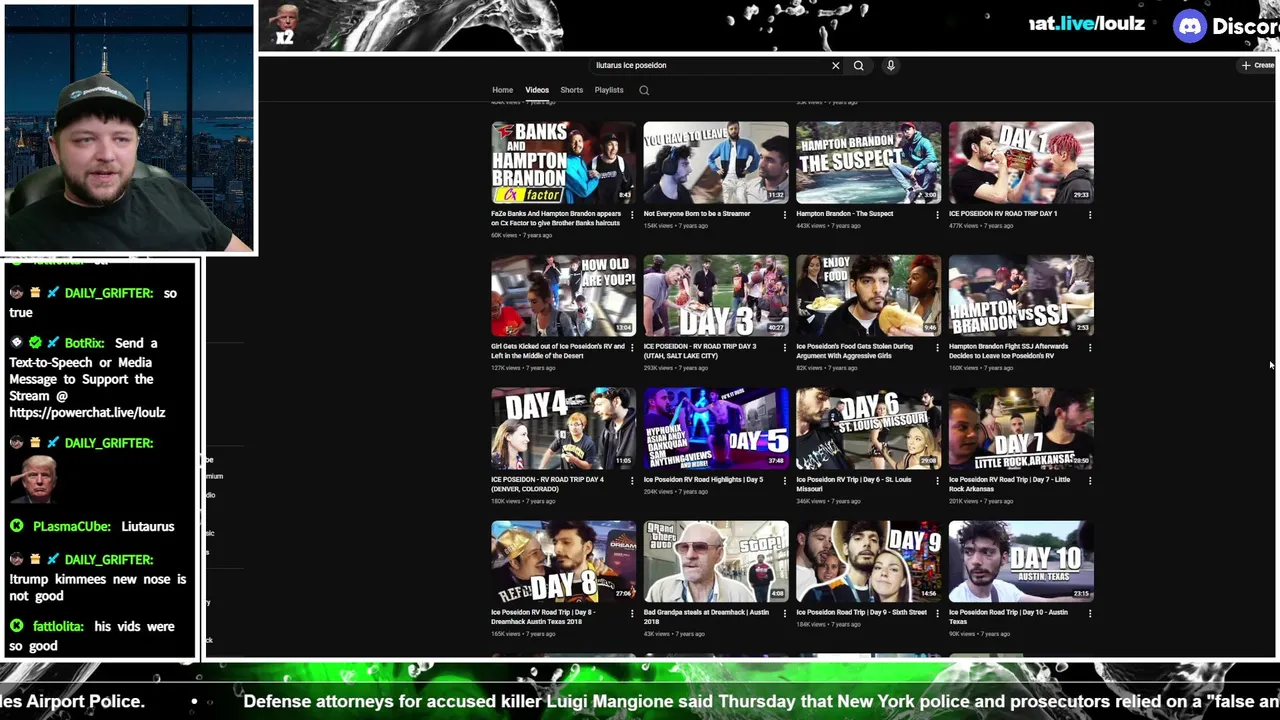Open title 'Girl Gets Kicked out of Ice Poseidon's RV'
Image resolution: width=1280 pixels, height=720 pixels.
558,351
